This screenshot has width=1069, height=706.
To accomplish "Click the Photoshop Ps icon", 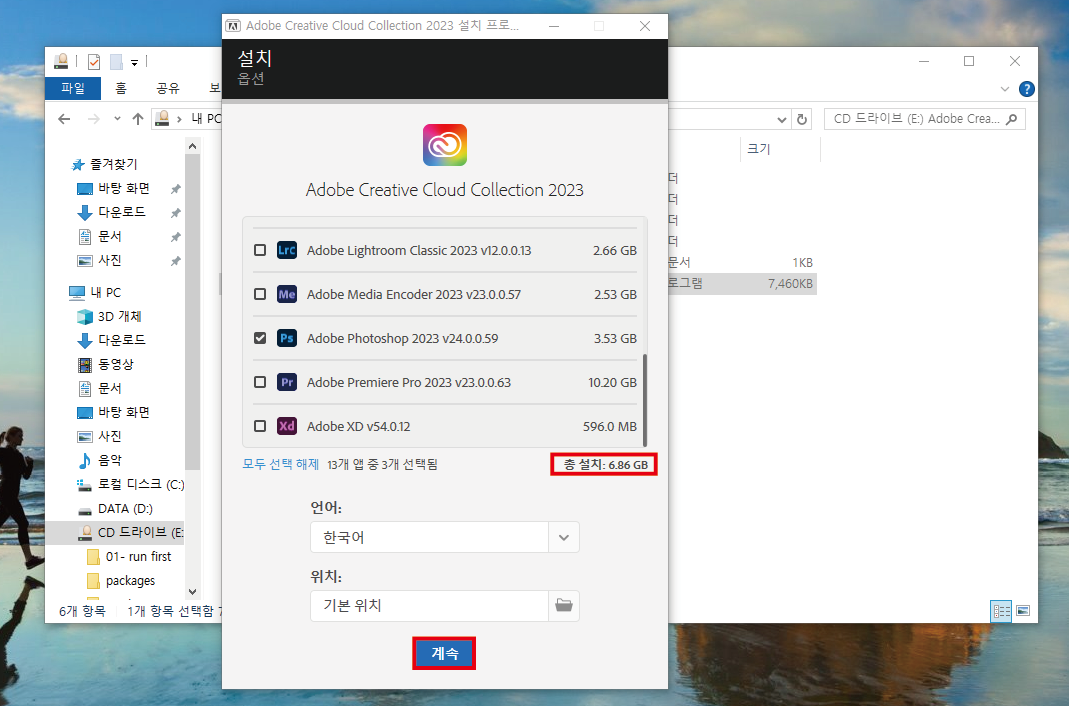I will pos(287,338).
